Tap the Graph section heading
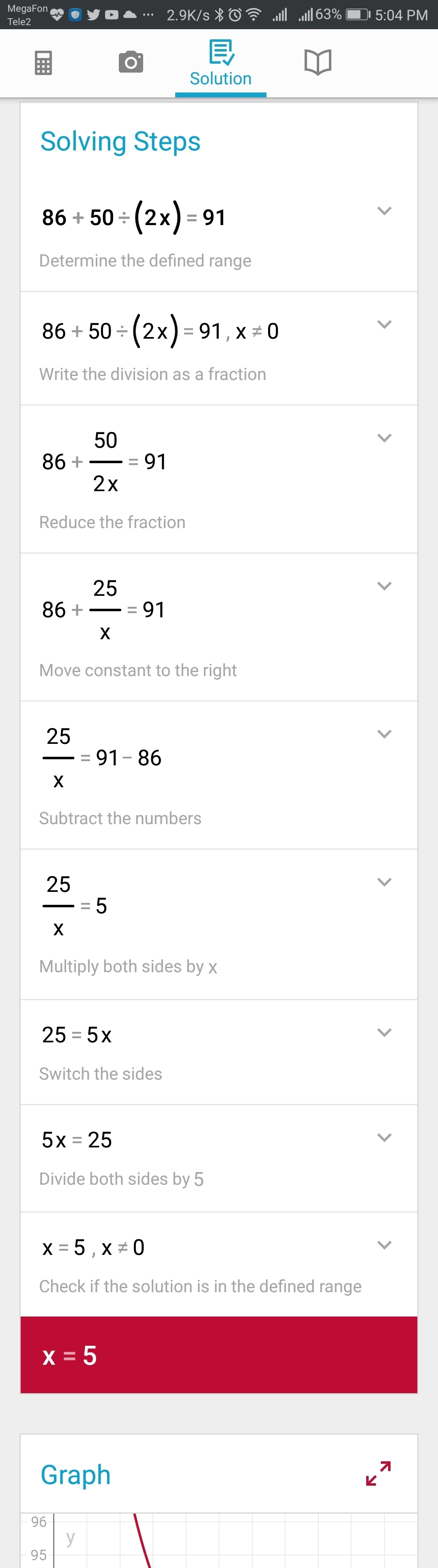The image size is (438, 1568). [75, 1474]
